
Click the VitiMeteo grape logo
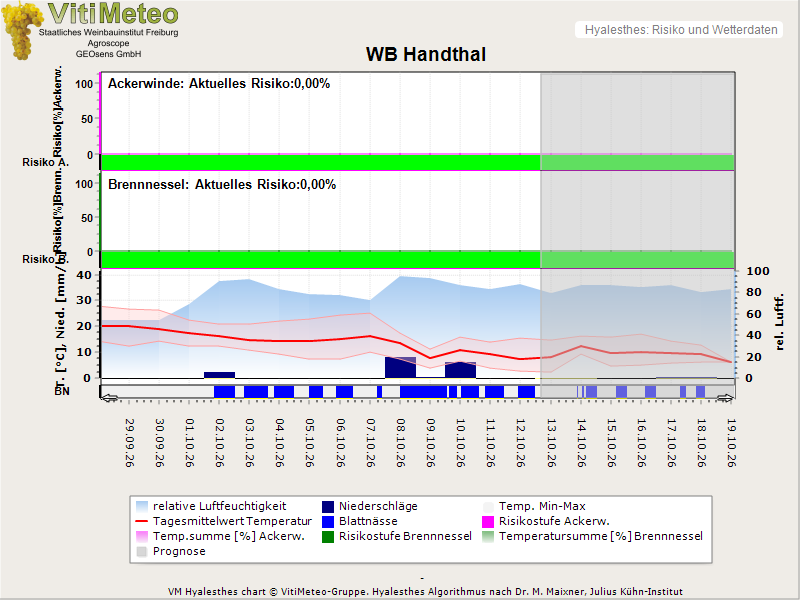pyautogui.click(x=21, y=31)
